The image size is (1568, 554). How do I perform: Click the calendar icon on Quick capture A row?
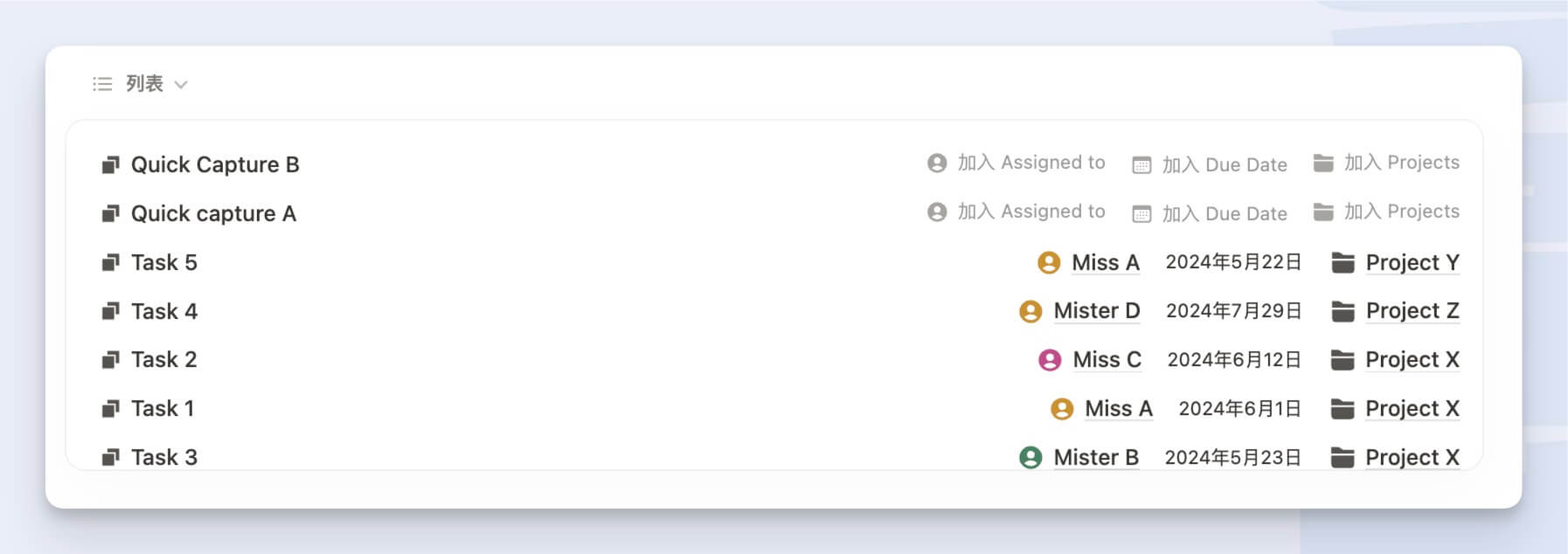click(x=1141, y=212)
